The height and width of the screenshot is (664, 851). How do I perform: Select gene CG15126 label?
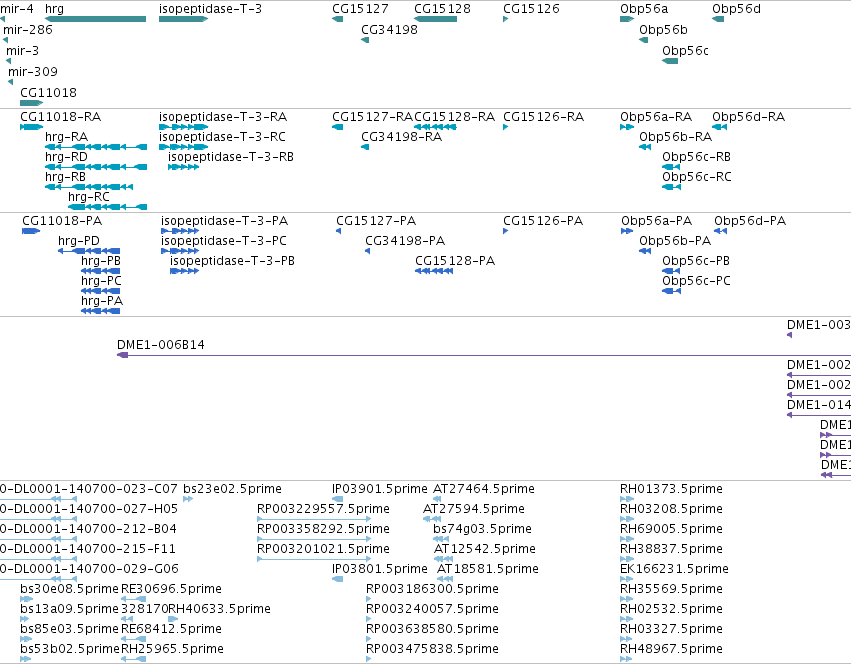pos(531,9)
